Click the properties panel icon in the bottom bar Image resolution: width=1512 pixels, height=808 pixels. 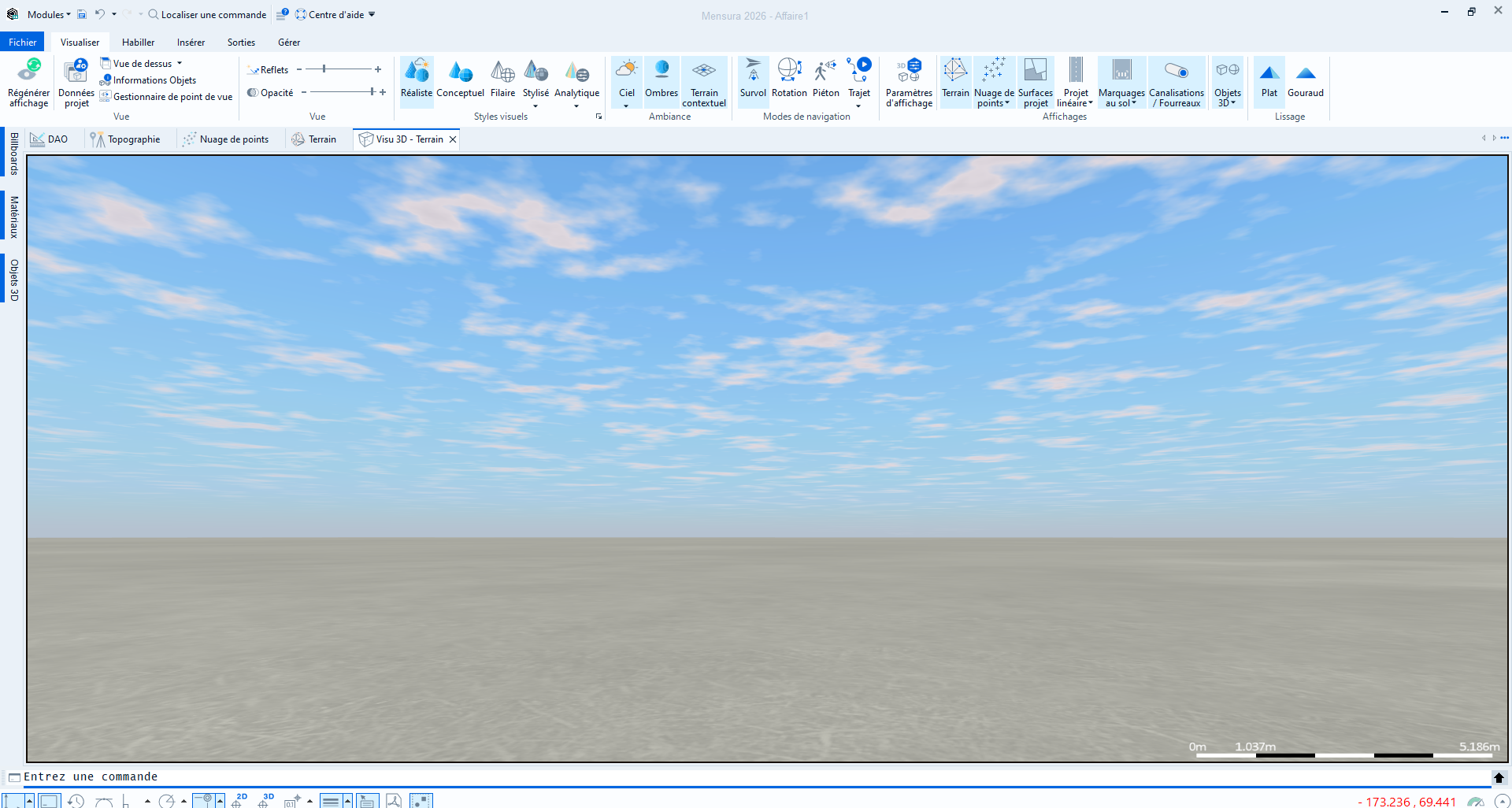click(x=367, y=801)
